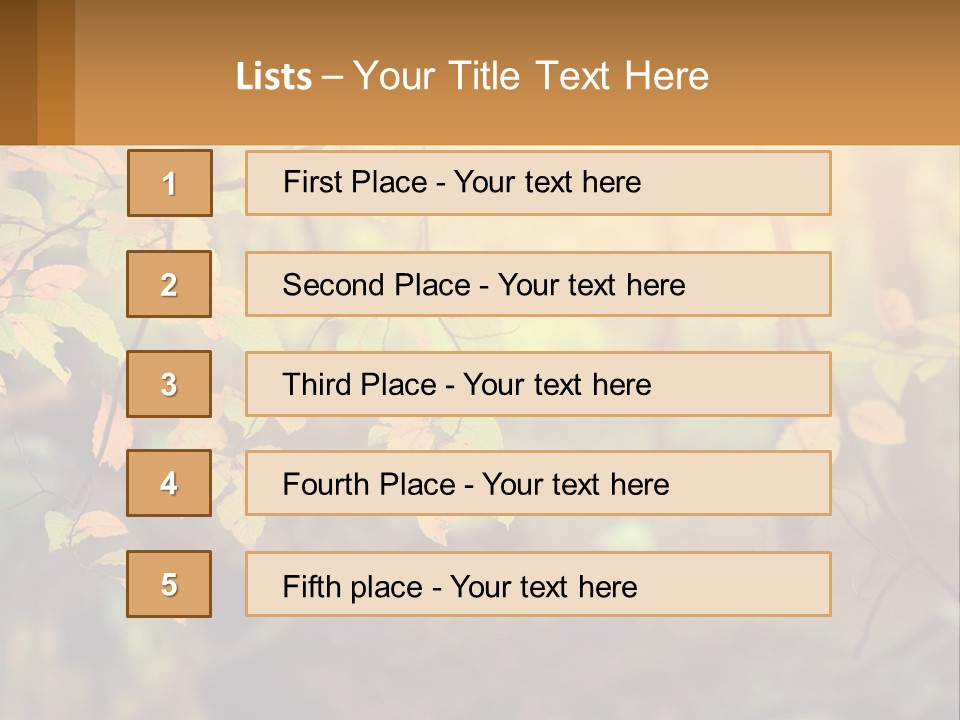This screenshot has width=960, height=720.
Task: Select 'Second Place - Your text here' box
Action: coord(538,284)
